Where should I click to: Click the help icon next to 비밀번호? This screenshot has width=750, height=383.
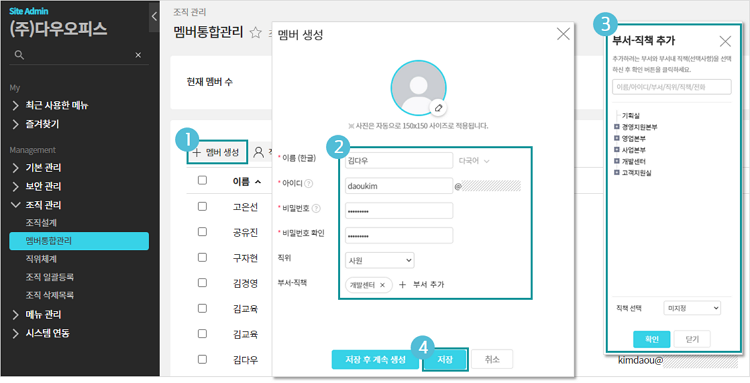click(x=316, y=208)
